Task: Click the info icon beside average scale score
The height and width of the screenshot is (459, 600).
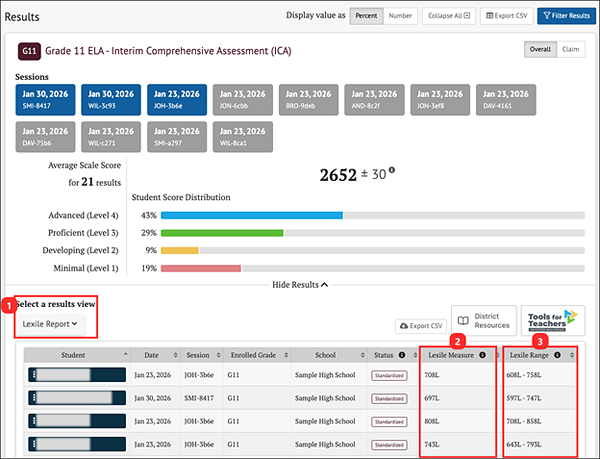Action: (392, 170)
